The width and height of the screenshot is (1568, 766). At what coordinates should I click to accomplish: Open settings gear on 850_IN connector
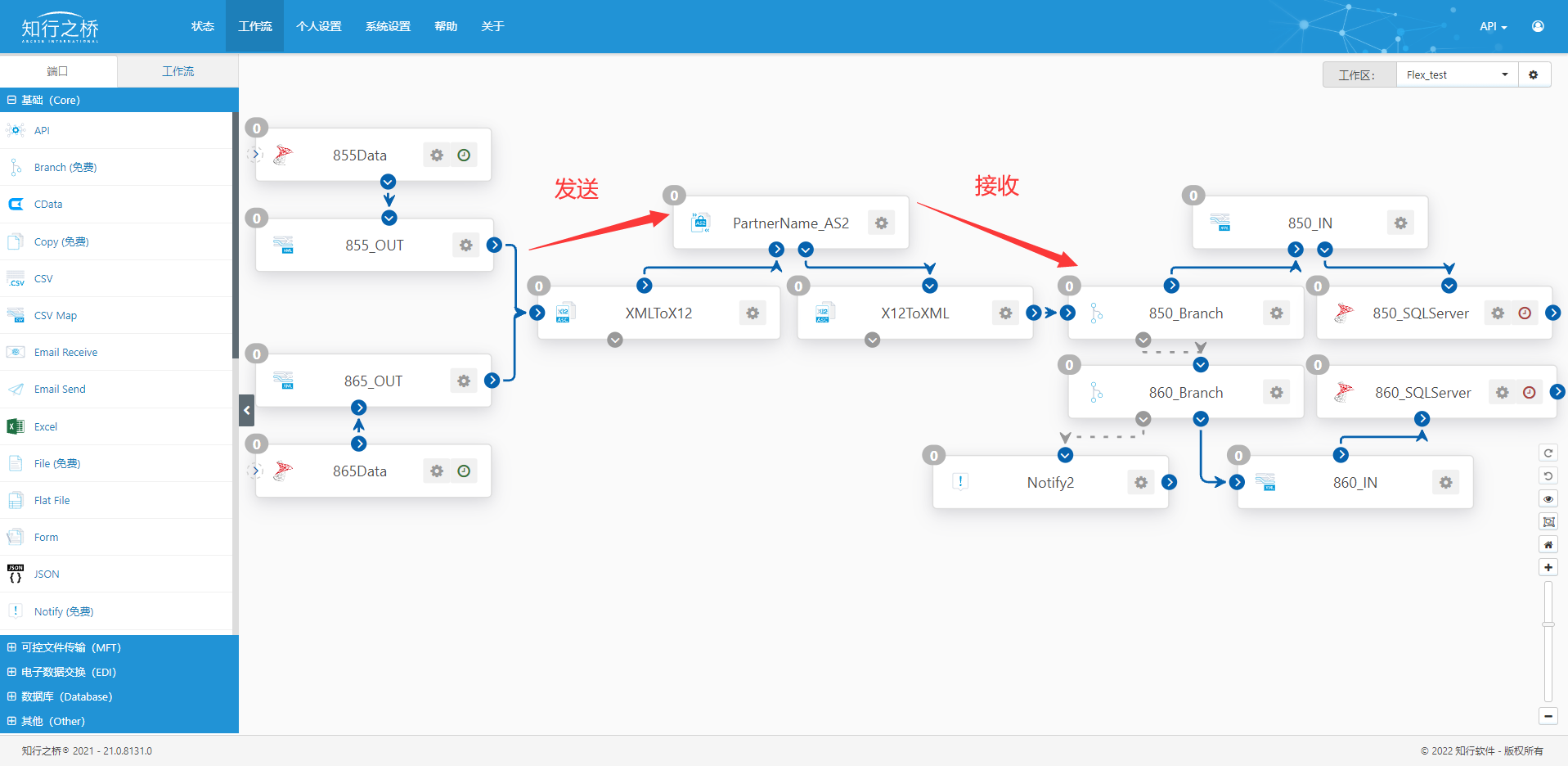(1400, 223)
